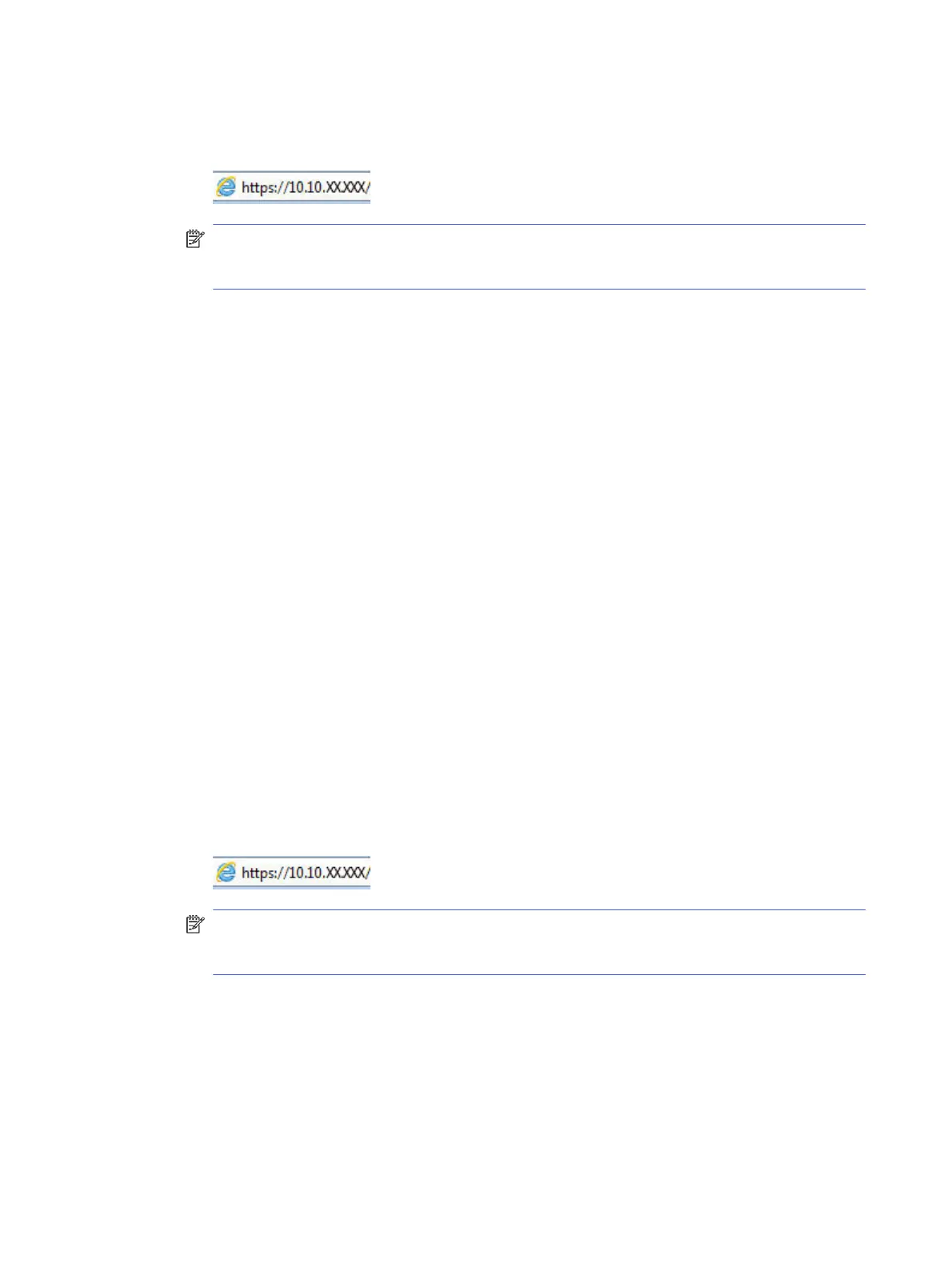Click the blue rule above the first note
Image resolution: width=952 pixels, height=1267 pixels.
click(x=539, y=225)
